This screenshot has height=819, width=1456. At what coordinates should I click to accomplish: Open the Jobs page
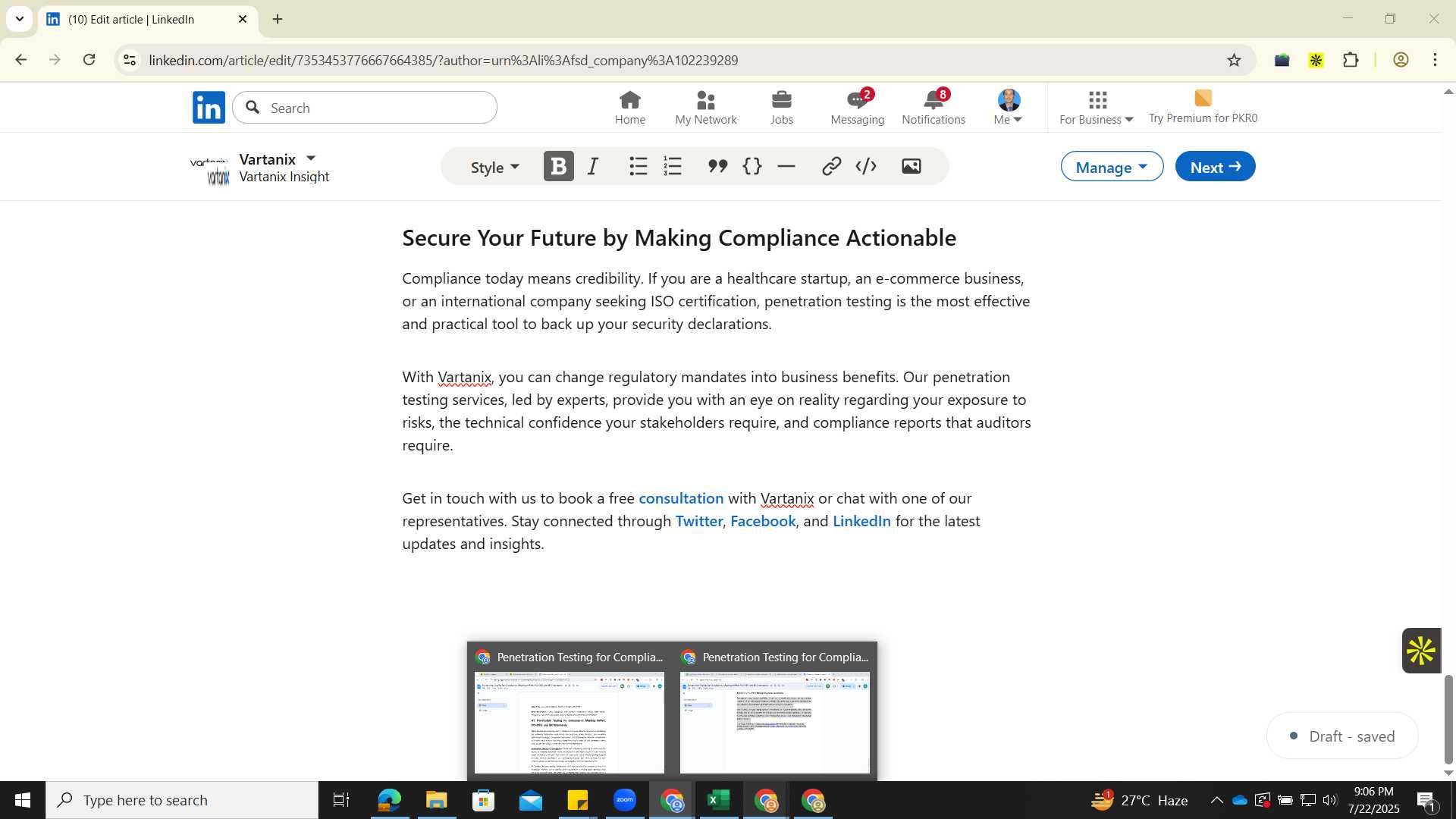pos(782,107)
